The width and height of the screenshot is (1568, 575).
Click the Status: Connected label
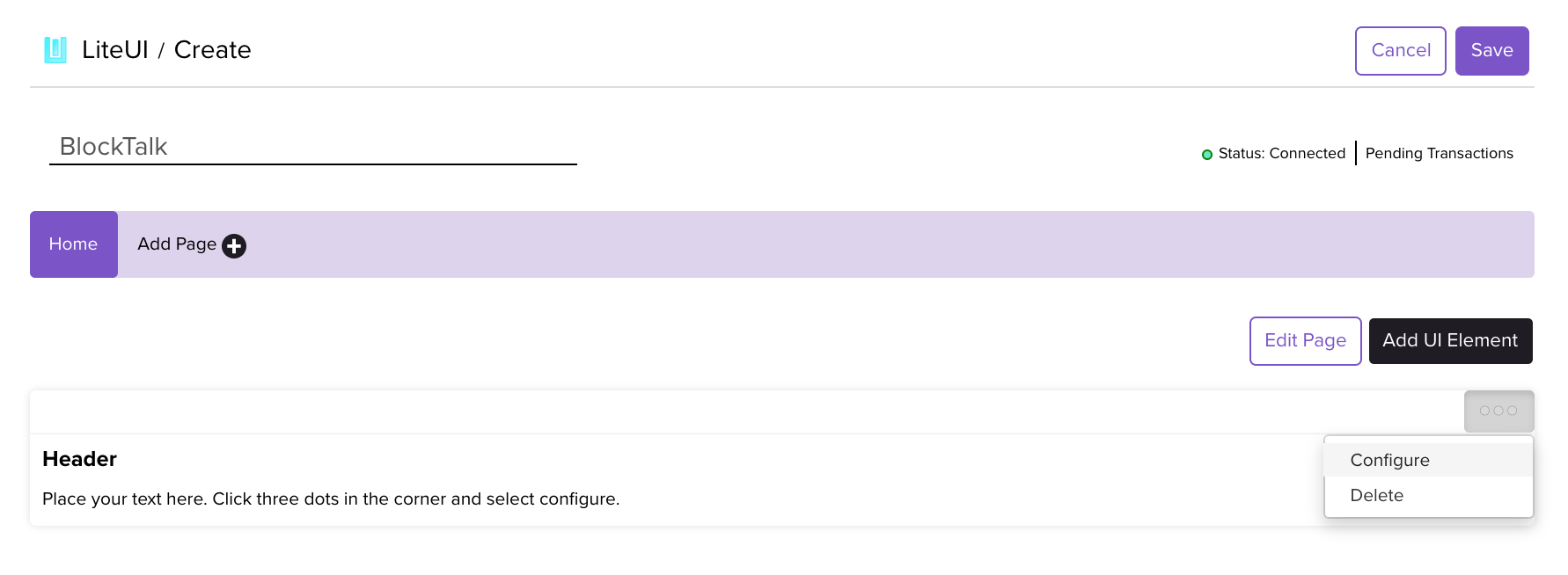coord(1281,154)
